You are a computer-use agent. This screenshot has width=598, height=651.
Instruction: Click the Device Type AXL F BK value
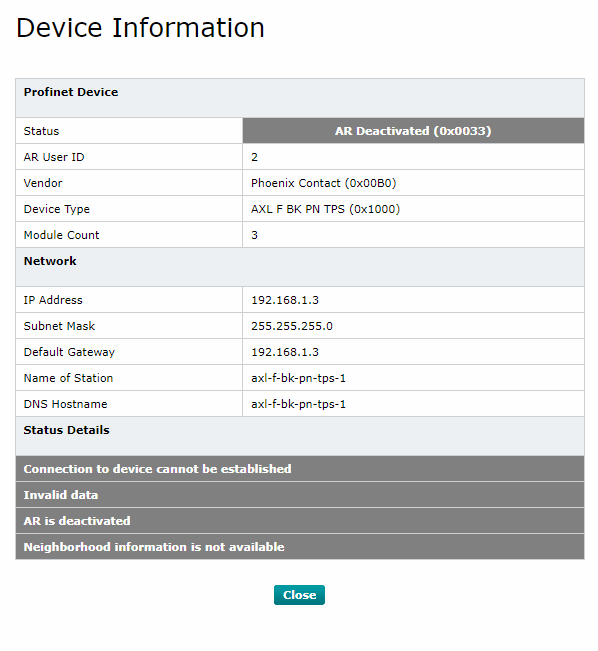tap(325, 209)
